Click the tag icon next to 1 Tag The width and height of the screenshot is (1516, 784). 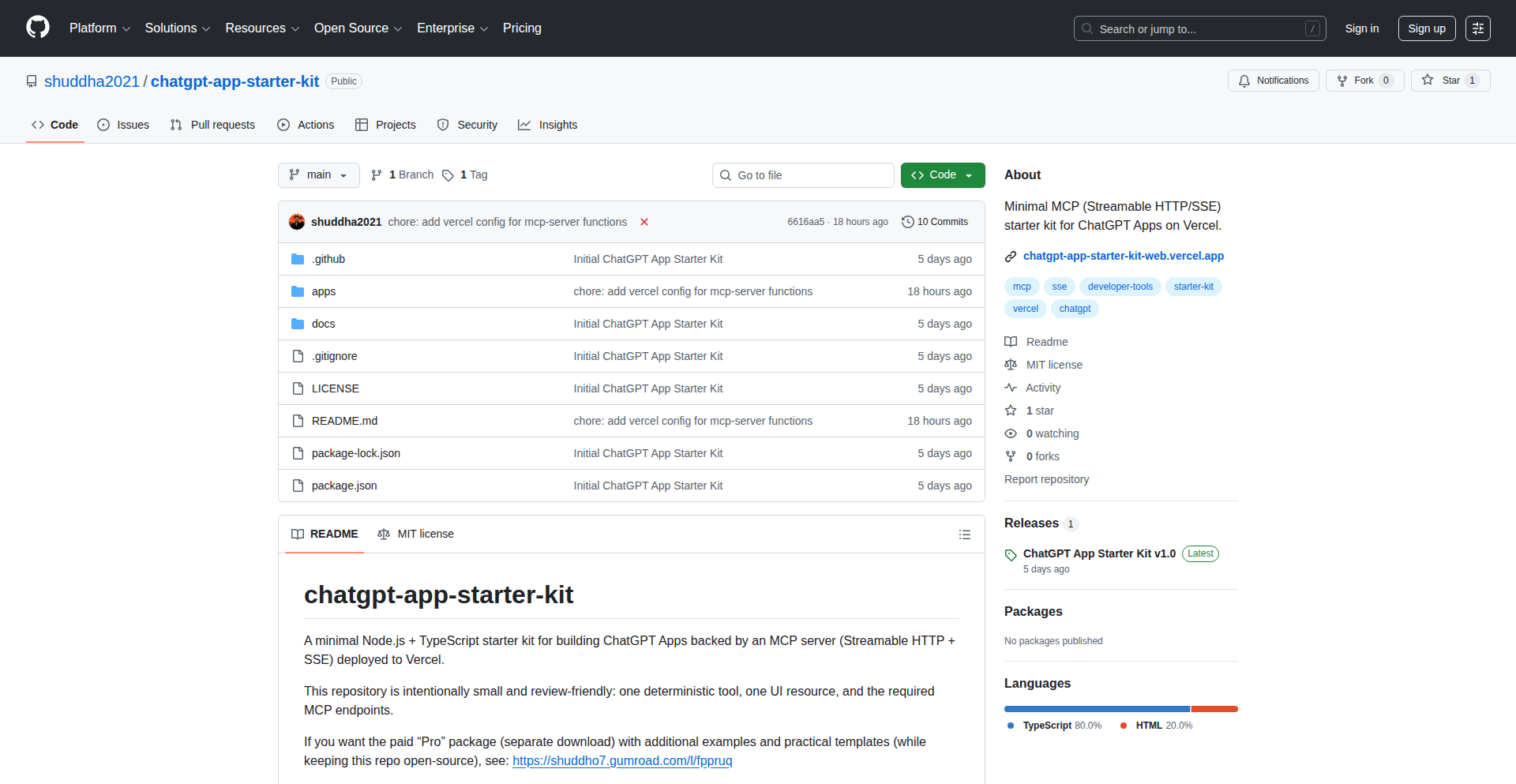pos(448,175)
